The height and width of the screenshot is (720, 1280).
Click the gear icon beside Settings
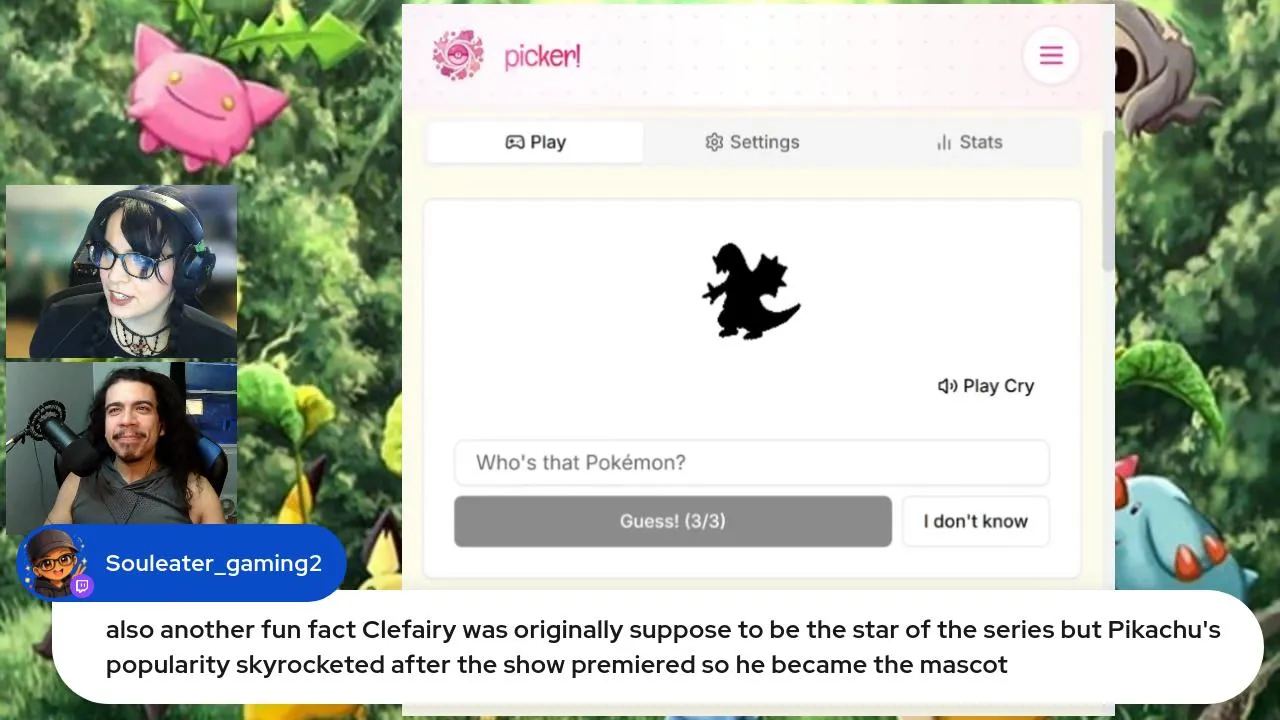click(714, 142)
